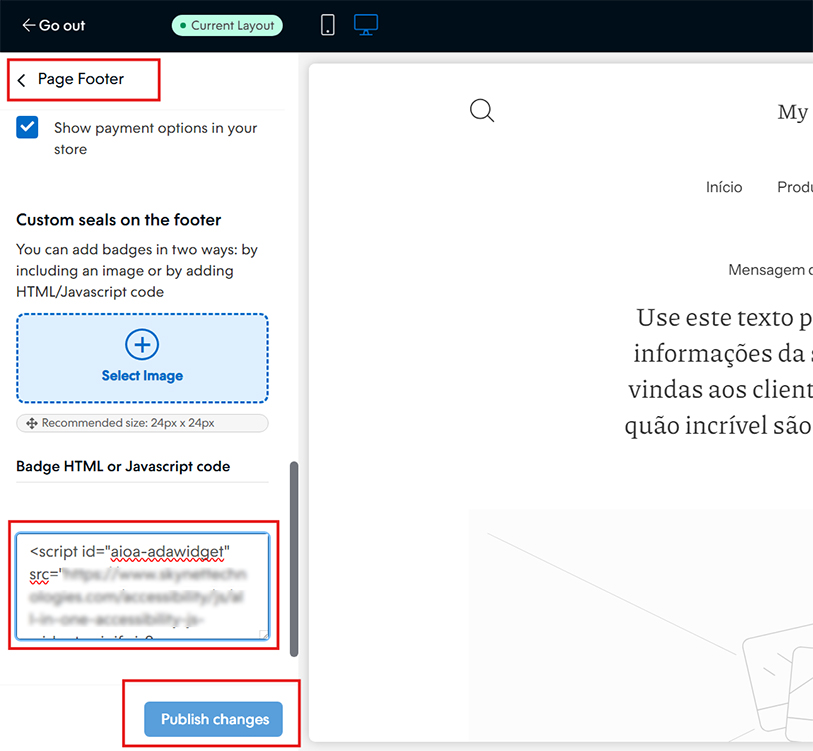Open Início link in store preview
The width and height of the screenshot is (813, 751).
724,187
